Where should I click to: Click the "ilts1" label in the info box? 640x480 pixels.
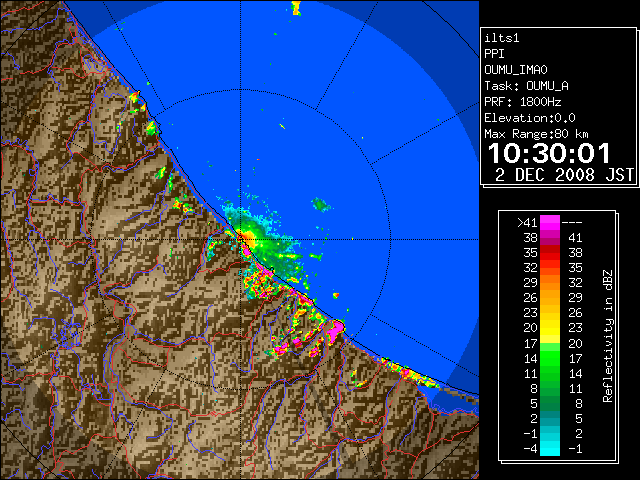pyautogui.click(x=502, y=38)
